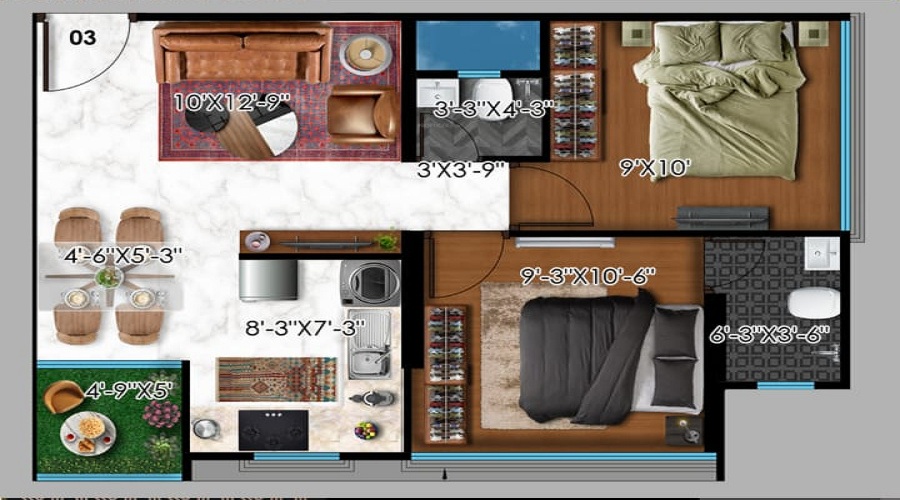Click the black stove cooktop
This screenshot has width=900, height=500.
pos(273,429)
